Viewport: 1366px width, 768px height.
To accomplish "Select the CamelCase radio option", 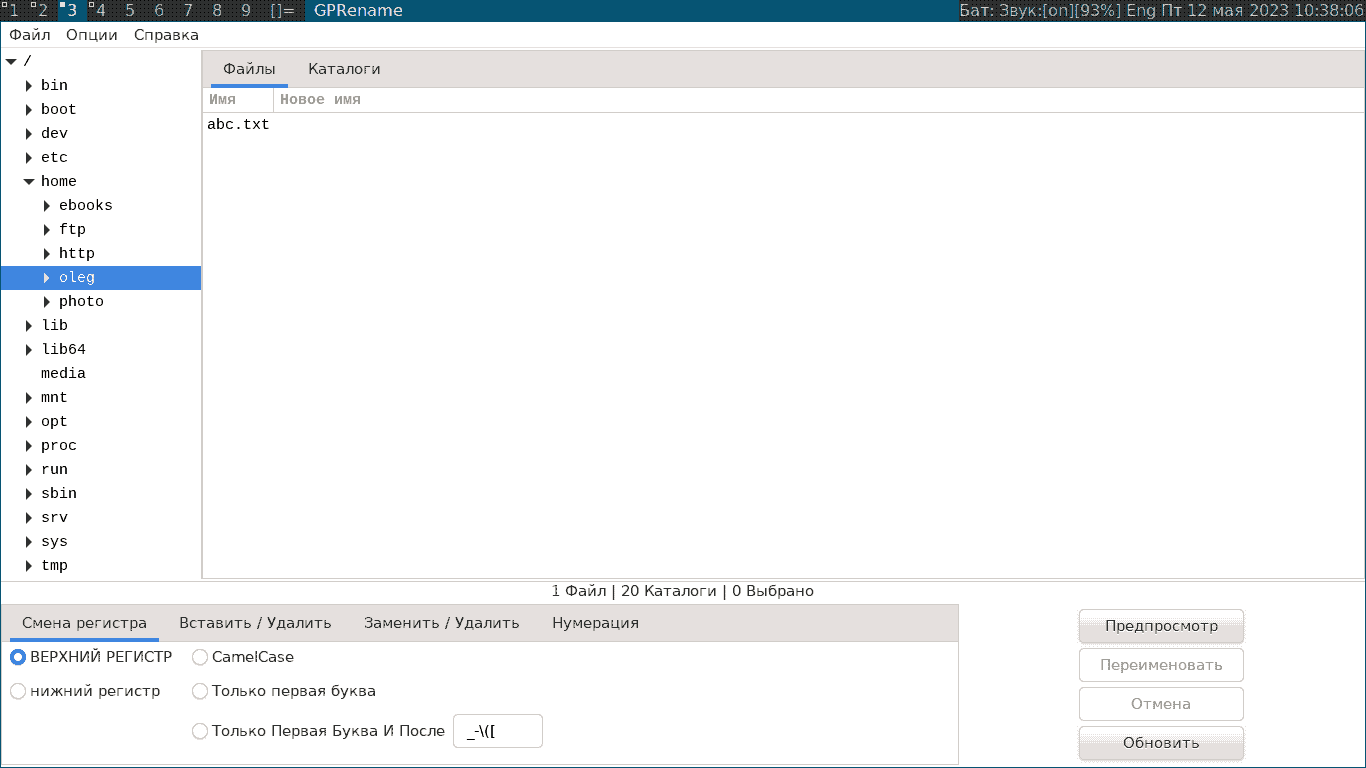I will (x=200, y=657).
